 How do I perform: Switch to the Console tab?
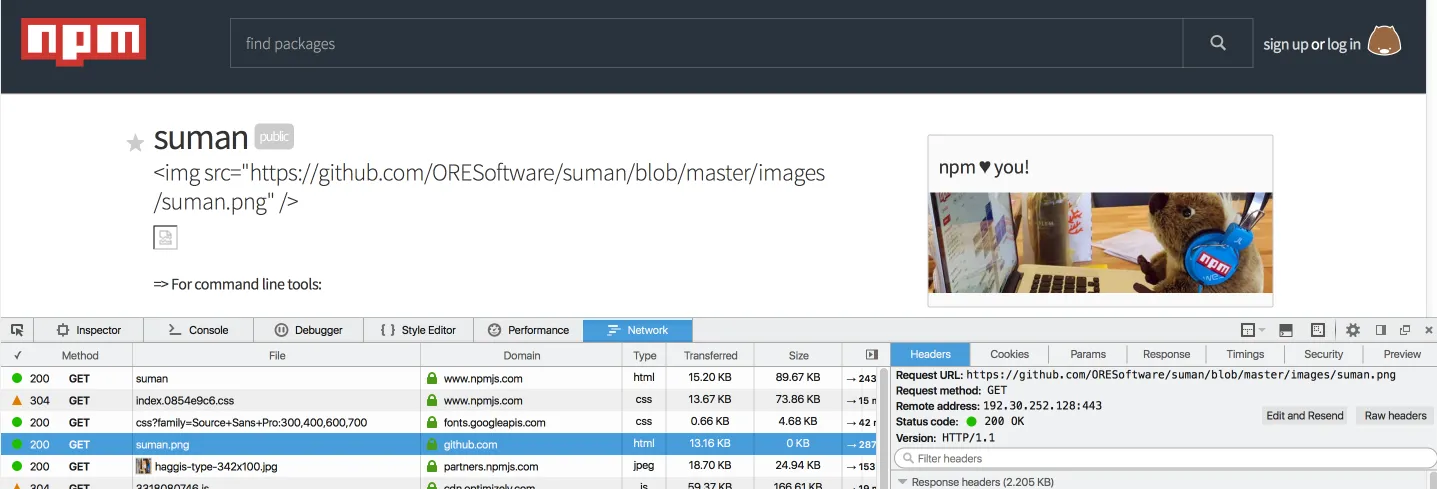[x=198, y=330]
